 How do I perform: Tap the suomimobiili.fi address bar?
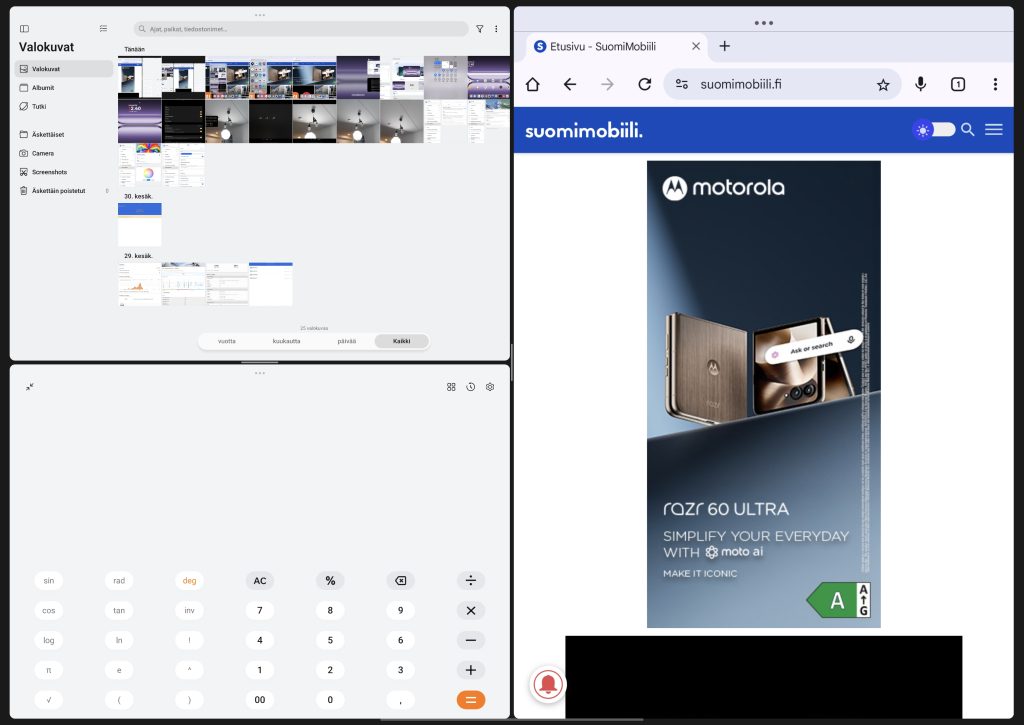click(x=782, y=84)
